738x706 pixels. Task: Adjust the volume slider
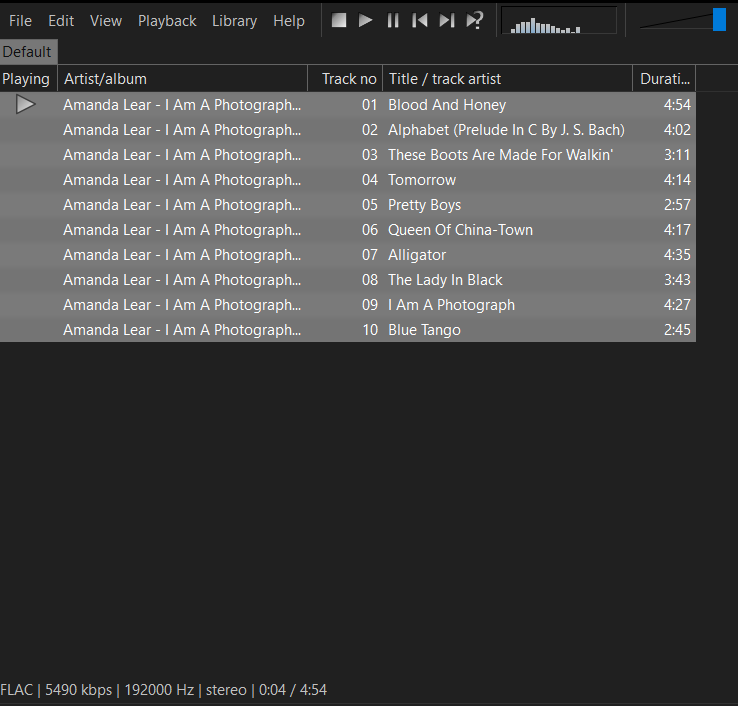tap(719, 20)
